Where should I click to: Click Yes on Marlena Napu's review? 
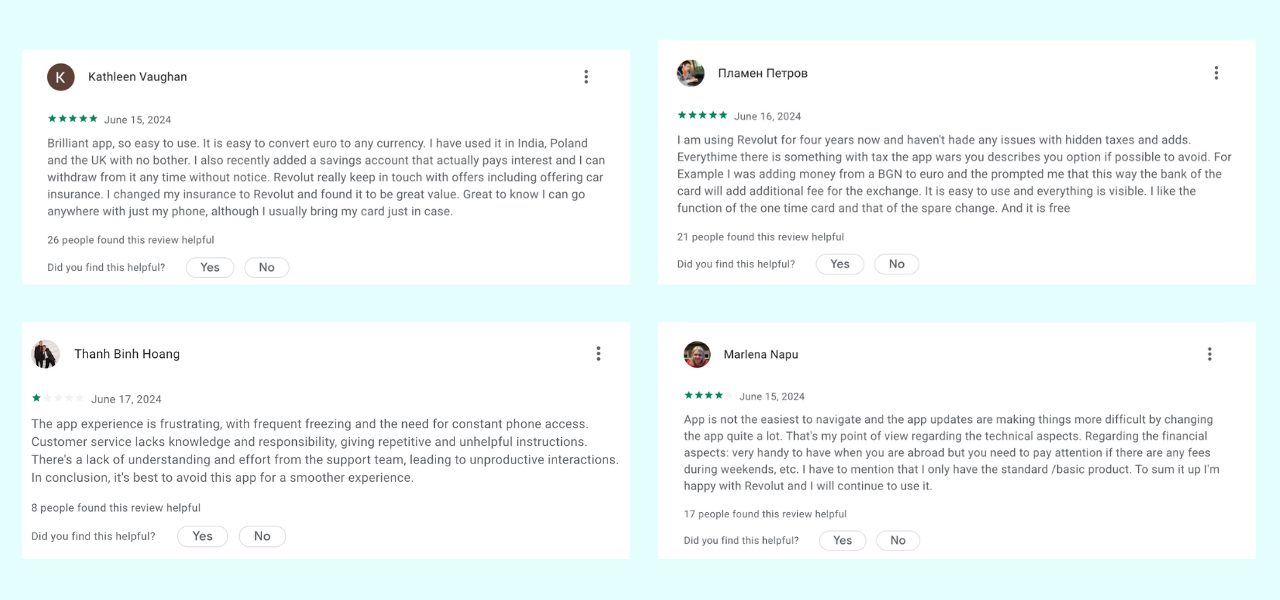[x=843, y=540]
